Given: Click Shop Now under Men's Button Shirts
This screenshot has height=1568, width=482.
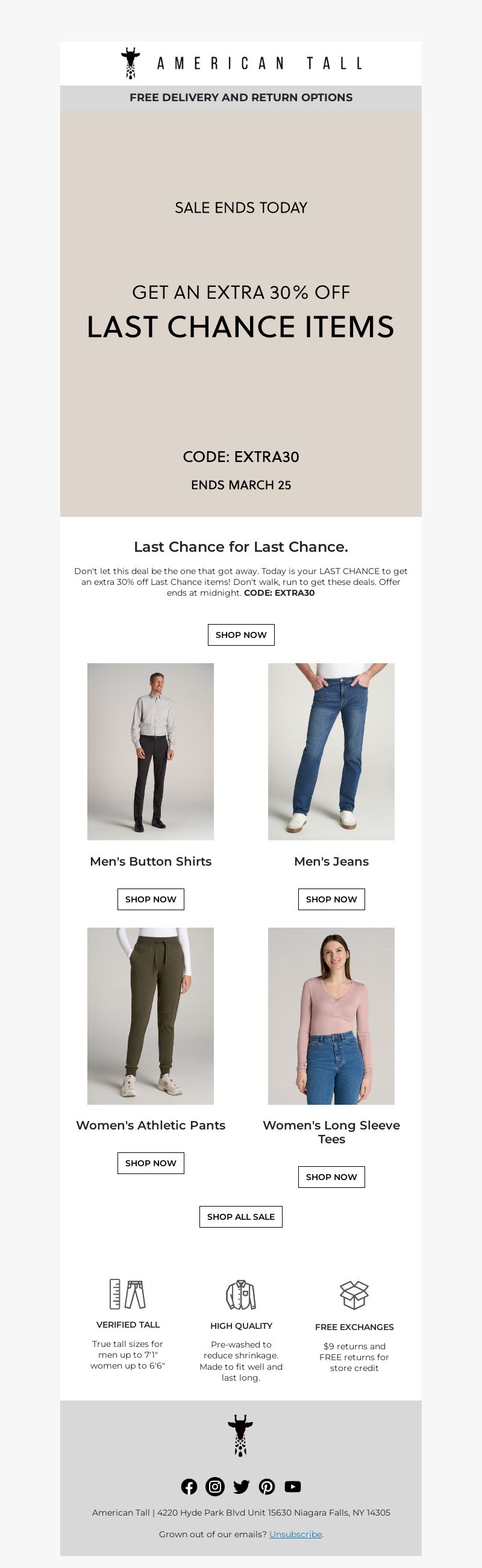Looking at the screenshot, I should [151, 899].
